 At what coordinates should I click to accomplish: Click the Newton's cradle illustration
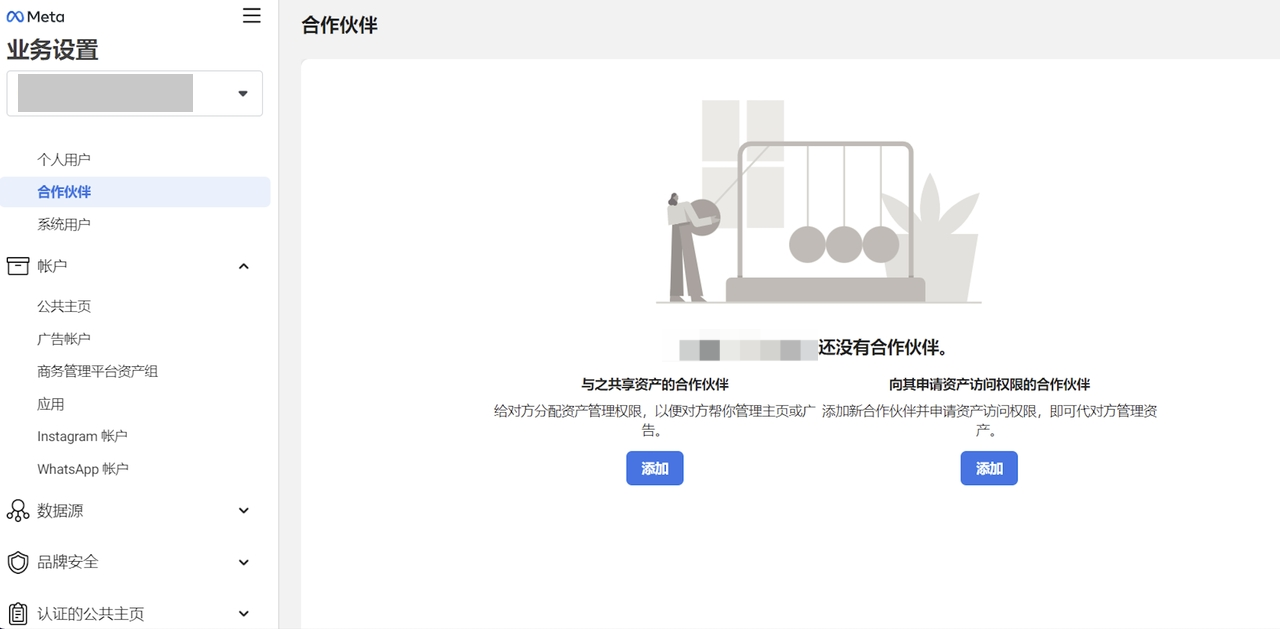(x=819, y=201)
